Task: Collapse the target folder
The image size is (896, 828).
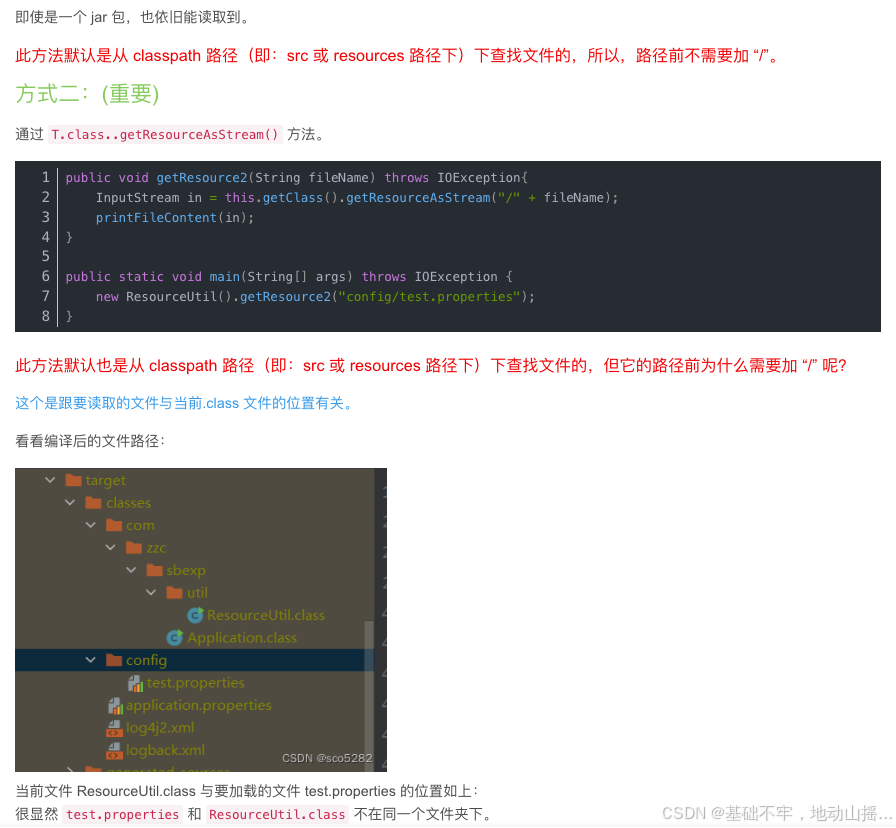Action: tap(50, 479)
